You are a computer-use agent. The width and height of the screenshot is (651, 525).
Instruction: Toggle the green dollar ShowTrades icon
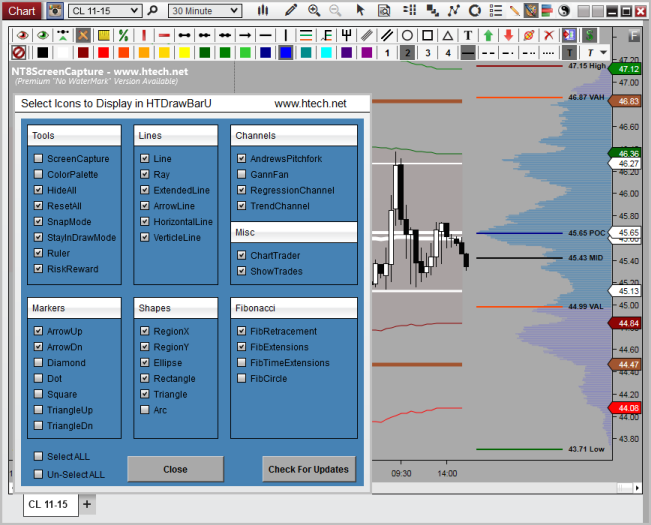tap(589, 35)
